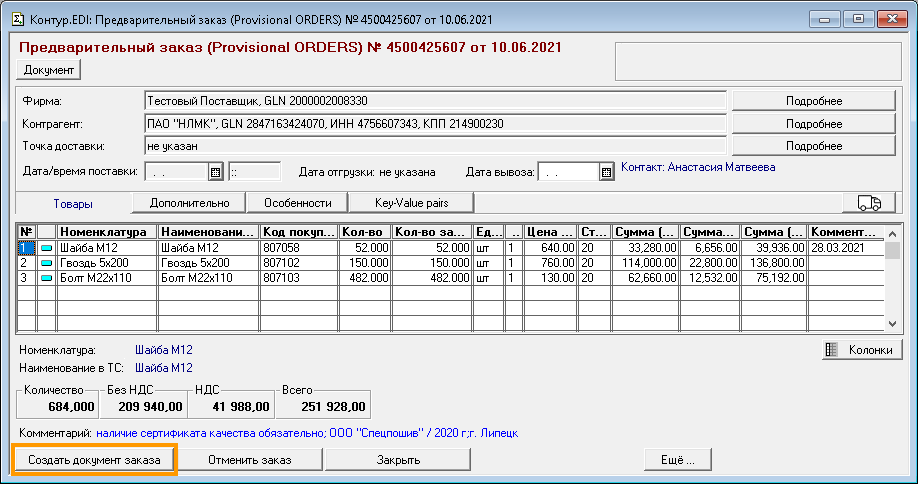The width and height of the screenshot is (918, 484).
Task: Click the truck delivery icon button
Action: [869, 203]
